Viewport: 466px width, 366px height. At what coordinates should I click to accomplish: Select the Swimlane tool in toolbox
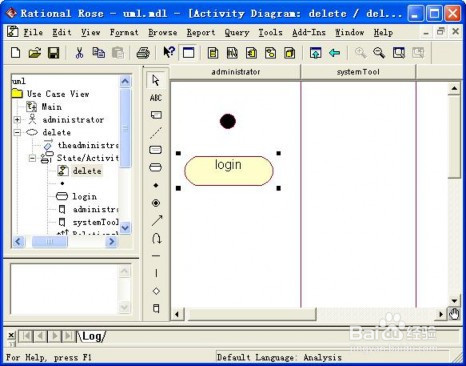156,308
